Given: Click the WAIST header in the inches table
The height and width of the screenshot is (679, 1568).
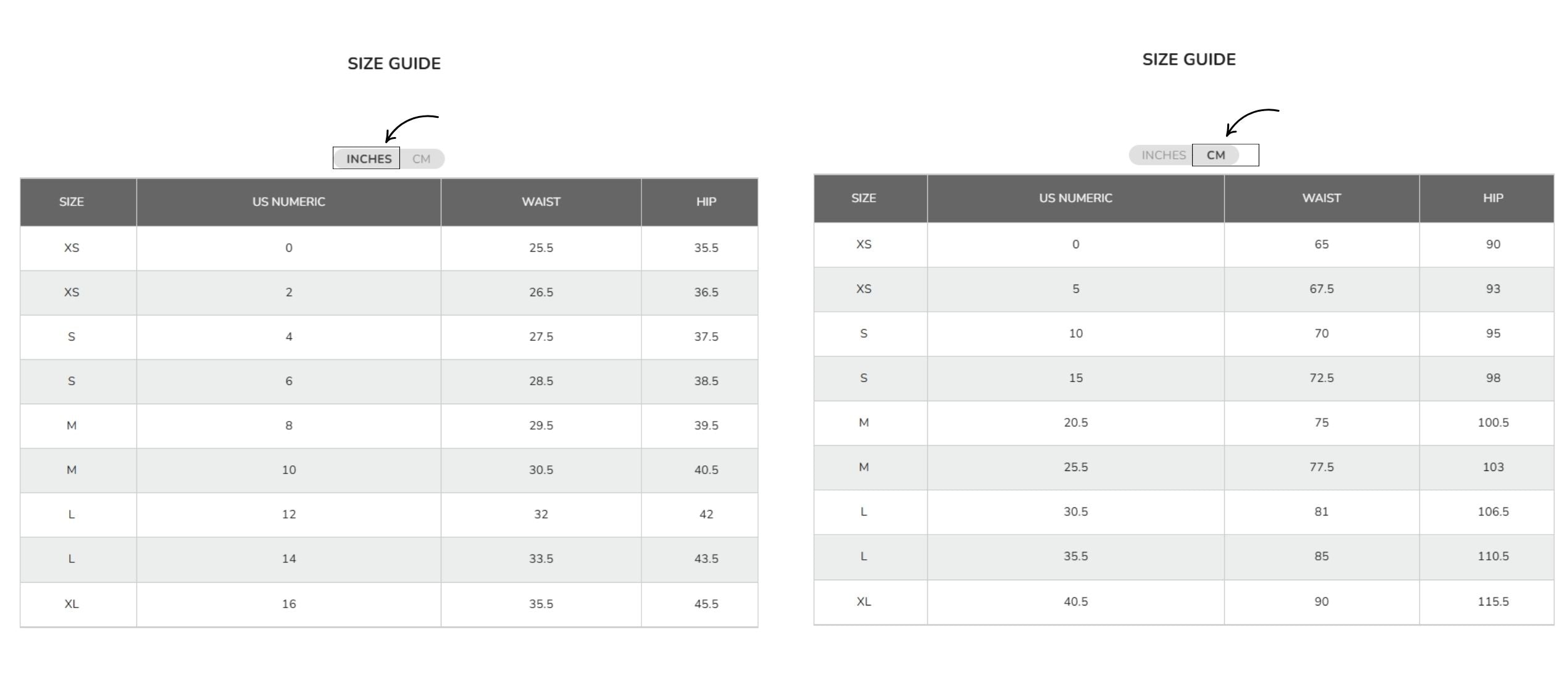Looking at the screenshot, I should click(541, 202).
